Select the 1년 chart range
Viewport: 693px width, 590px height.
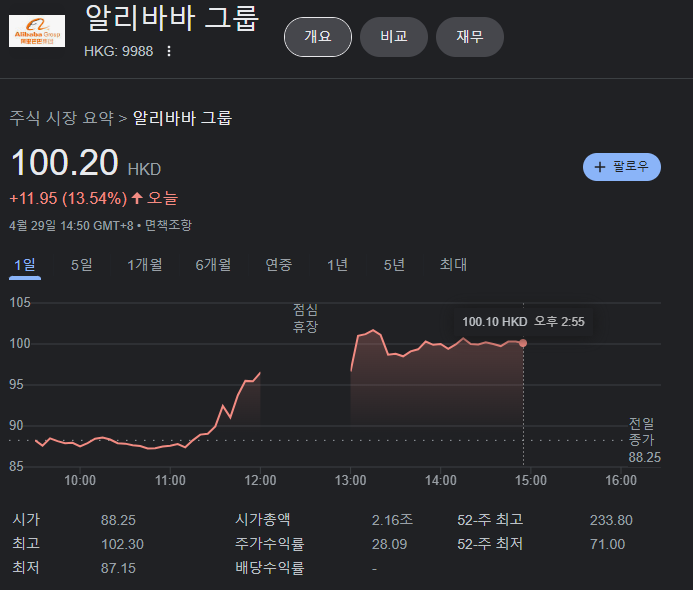click(338, 265)
